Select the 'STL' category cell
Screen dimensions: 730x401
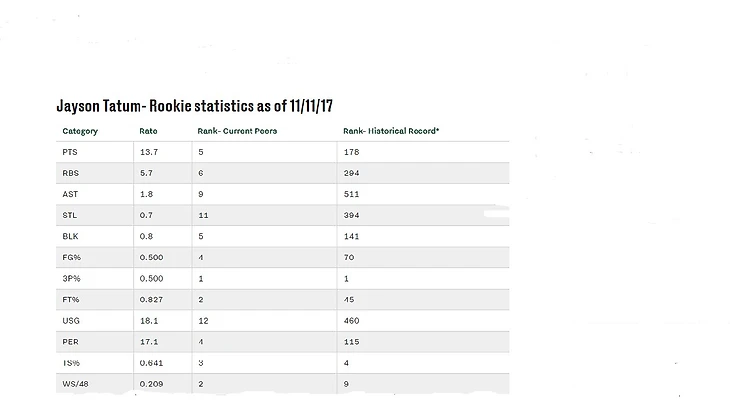point(70,215)
